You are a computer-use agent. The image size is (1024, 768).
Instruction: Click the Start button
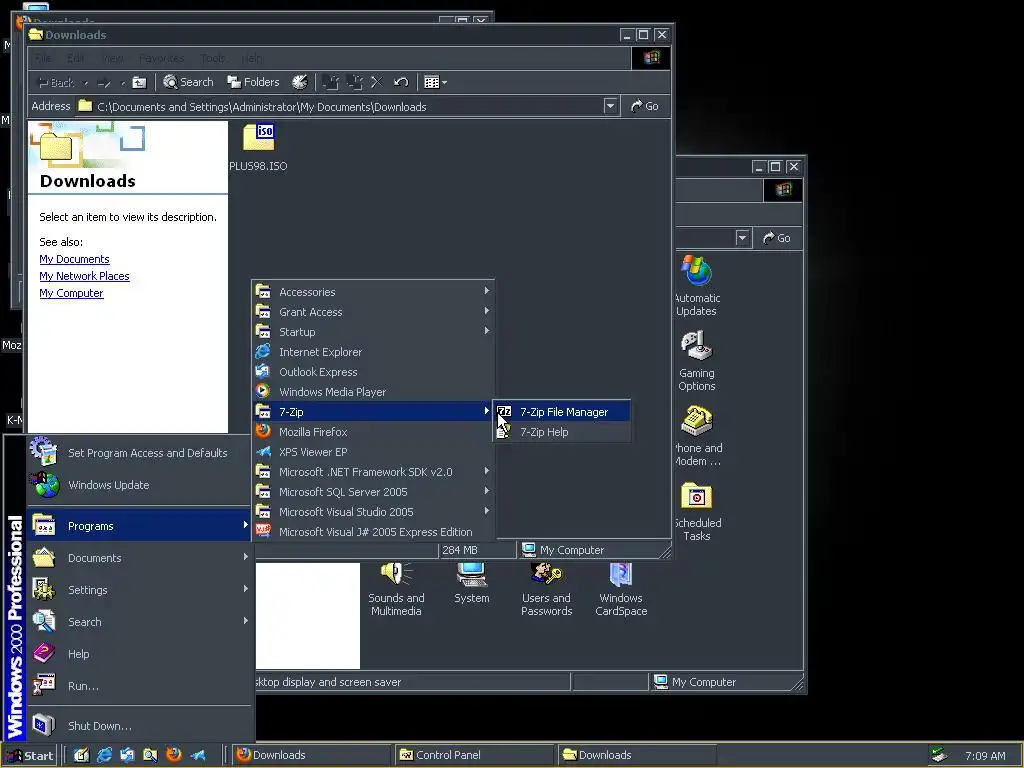click(29, 756)
